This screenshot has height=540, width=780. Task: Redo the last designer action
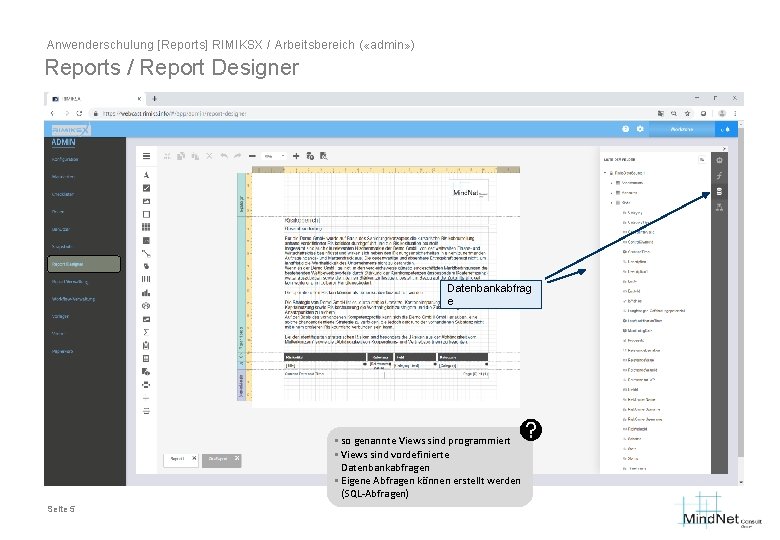[x=238, y=156]
